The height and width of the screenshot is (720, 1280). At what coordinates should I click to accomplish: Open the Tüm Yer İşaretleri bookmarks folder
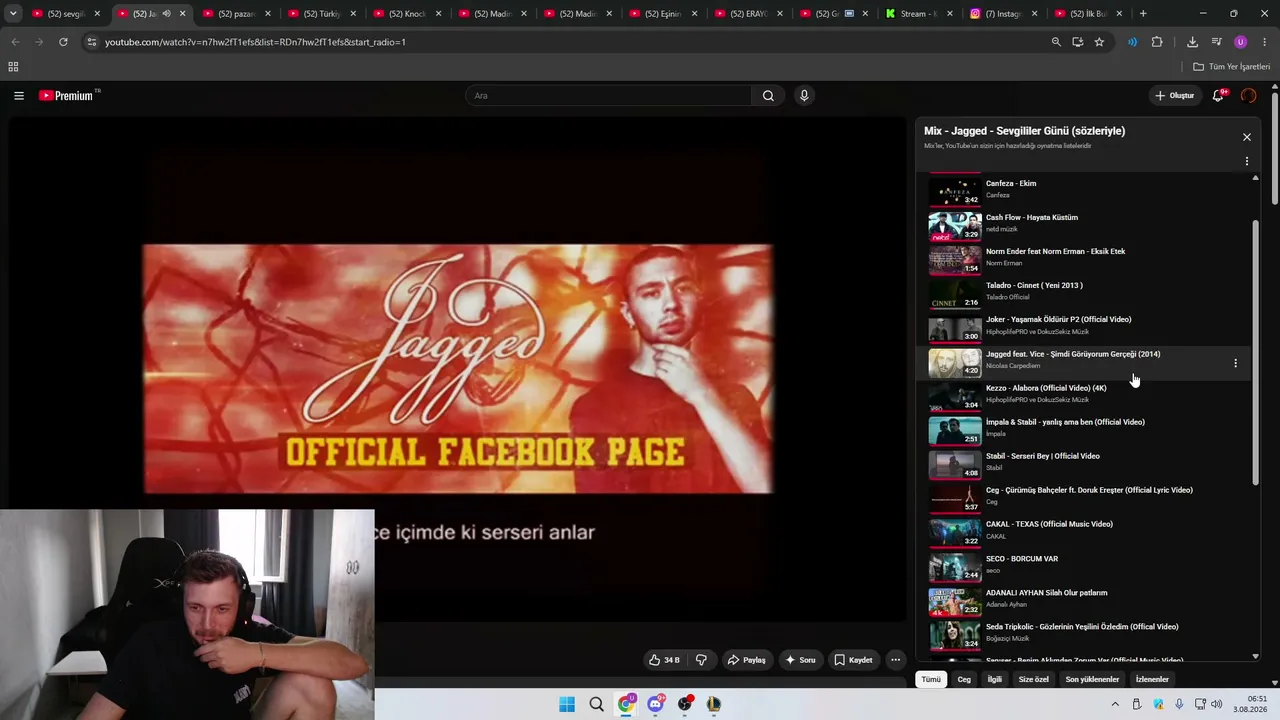1232,67
